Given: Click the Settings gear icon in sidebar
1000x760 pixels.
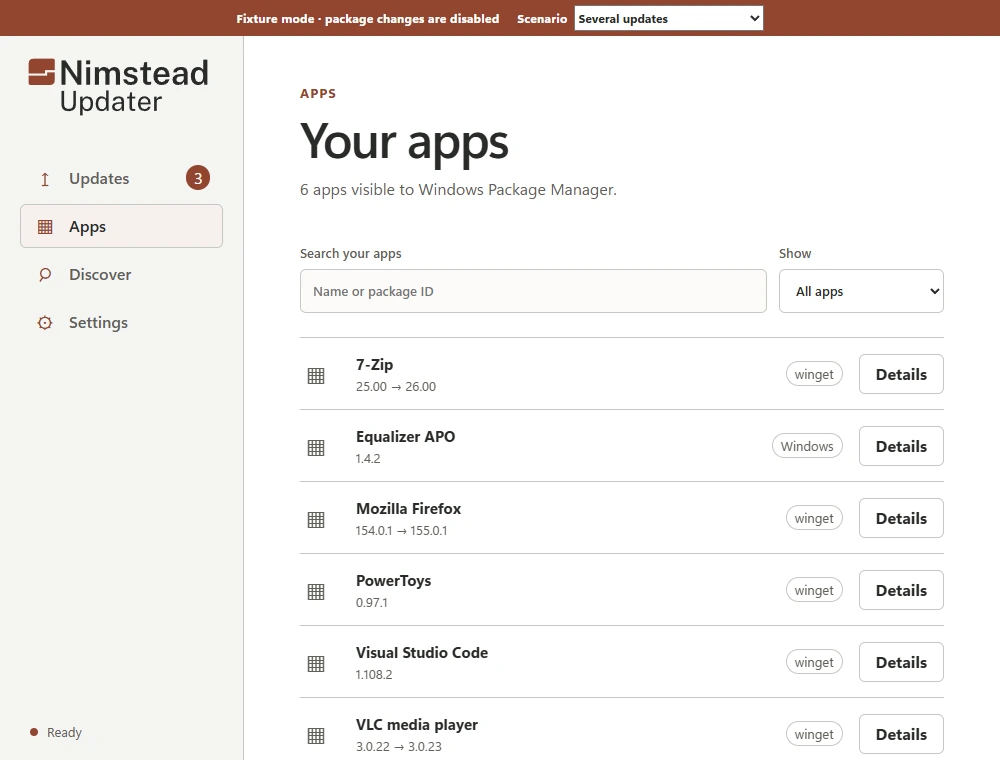Looking at the screenshot, I should pyautogui.click(x=45, y=323).
